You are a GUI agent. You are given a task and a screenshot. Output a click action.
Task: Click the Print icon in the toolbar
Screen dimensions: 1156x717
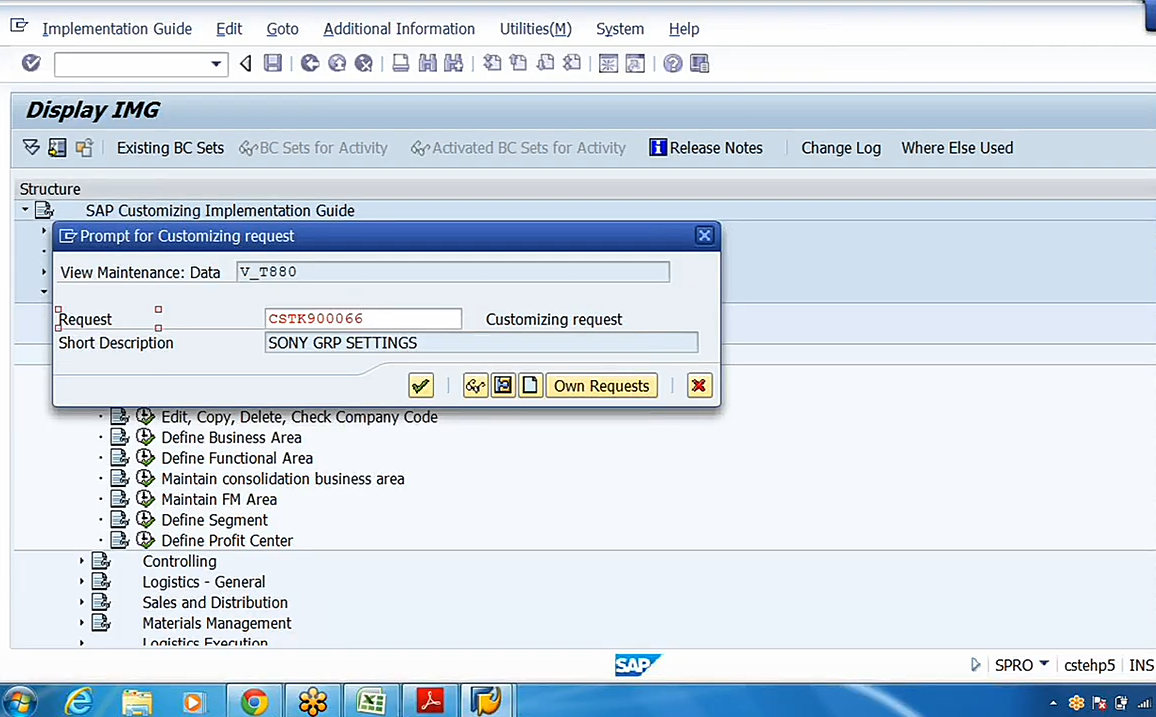click(x=400, y=63)
